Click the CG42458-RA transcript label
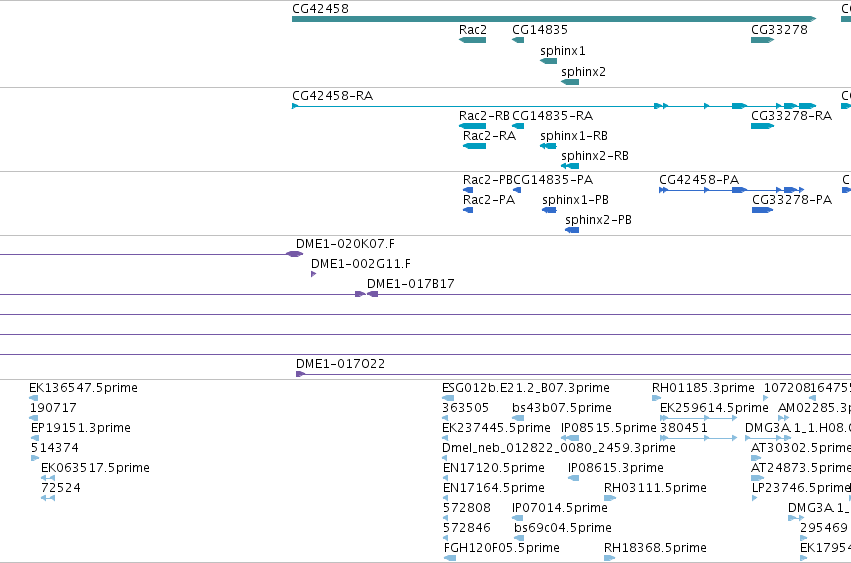The height and width of the screenshot is (563, 851). (332, 96)
